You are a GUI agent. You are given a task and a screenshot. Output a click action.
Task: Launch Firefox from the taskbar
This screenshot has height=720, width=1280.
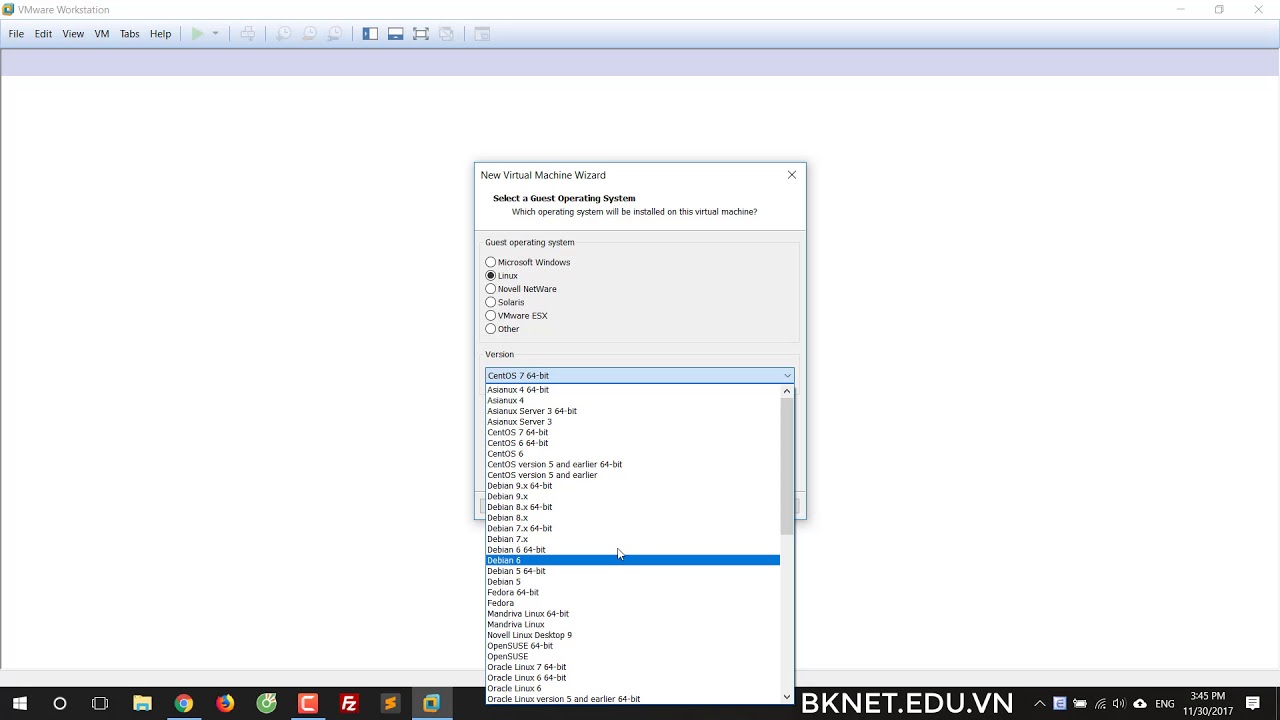tap(225, 704)
